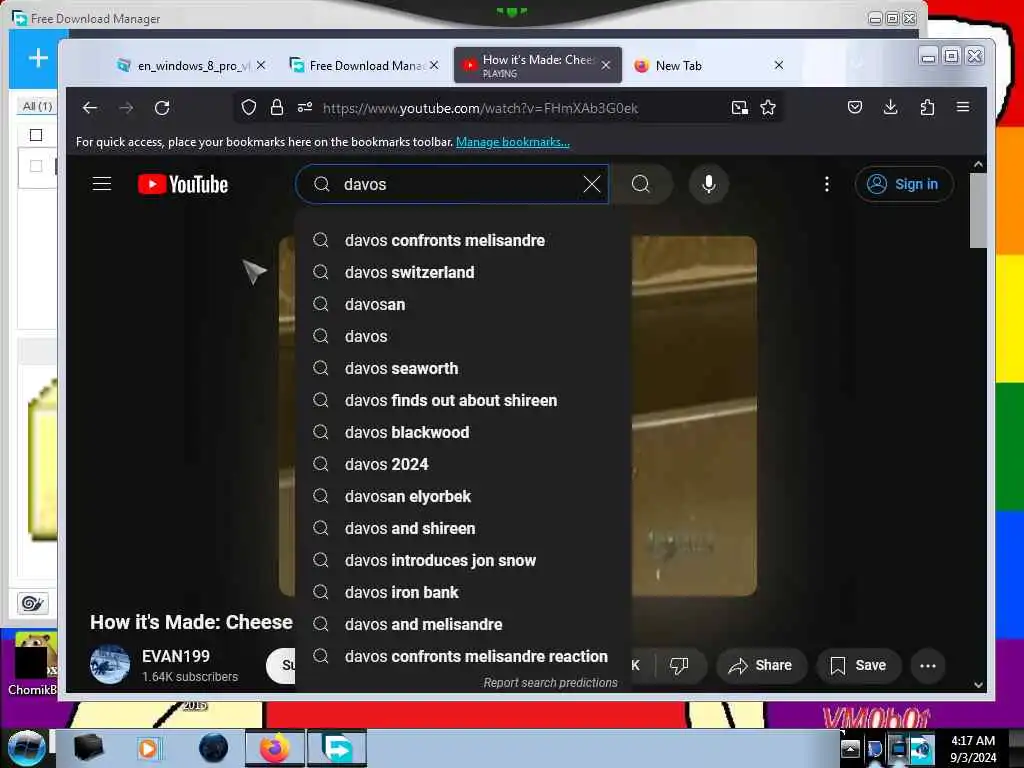Open the ChomikBox desktop shortcut
Screen dimensions: 1024x768
tap(33, 663)
